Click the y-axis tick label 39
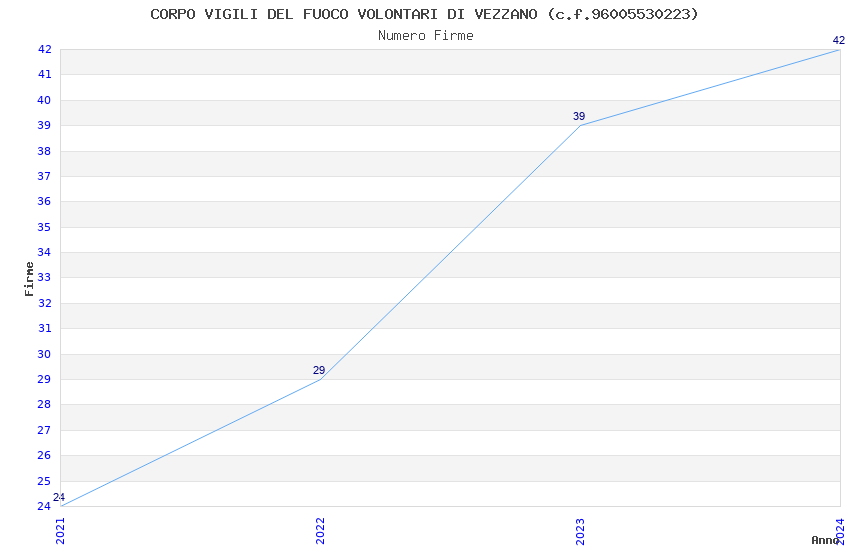The height and width of the screenshot is (550, 850). point(44,125)
